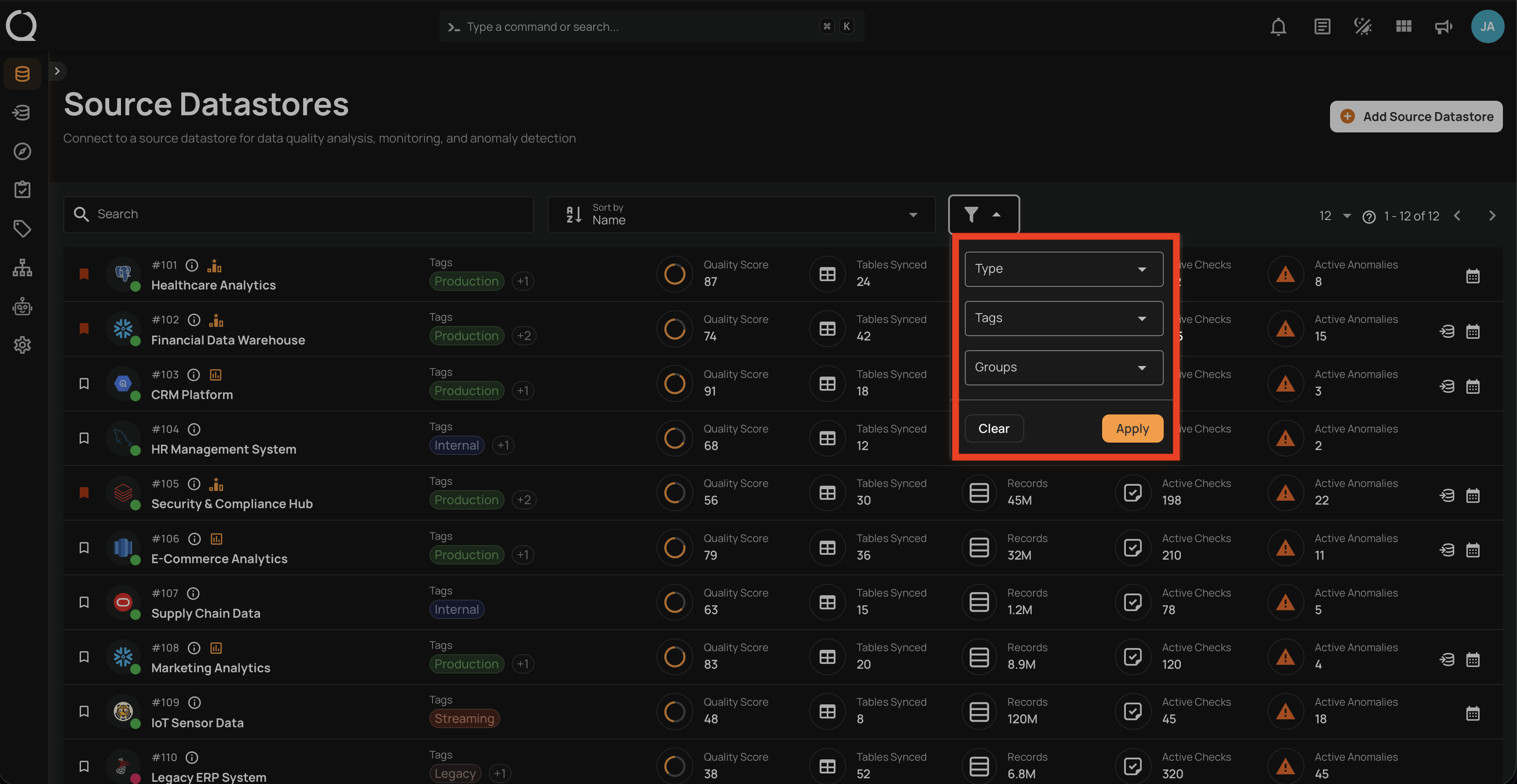This screenshot has height=784, width=1517.
Task: Open Source Datastores sidebar tab
Action: coord(22,73)
